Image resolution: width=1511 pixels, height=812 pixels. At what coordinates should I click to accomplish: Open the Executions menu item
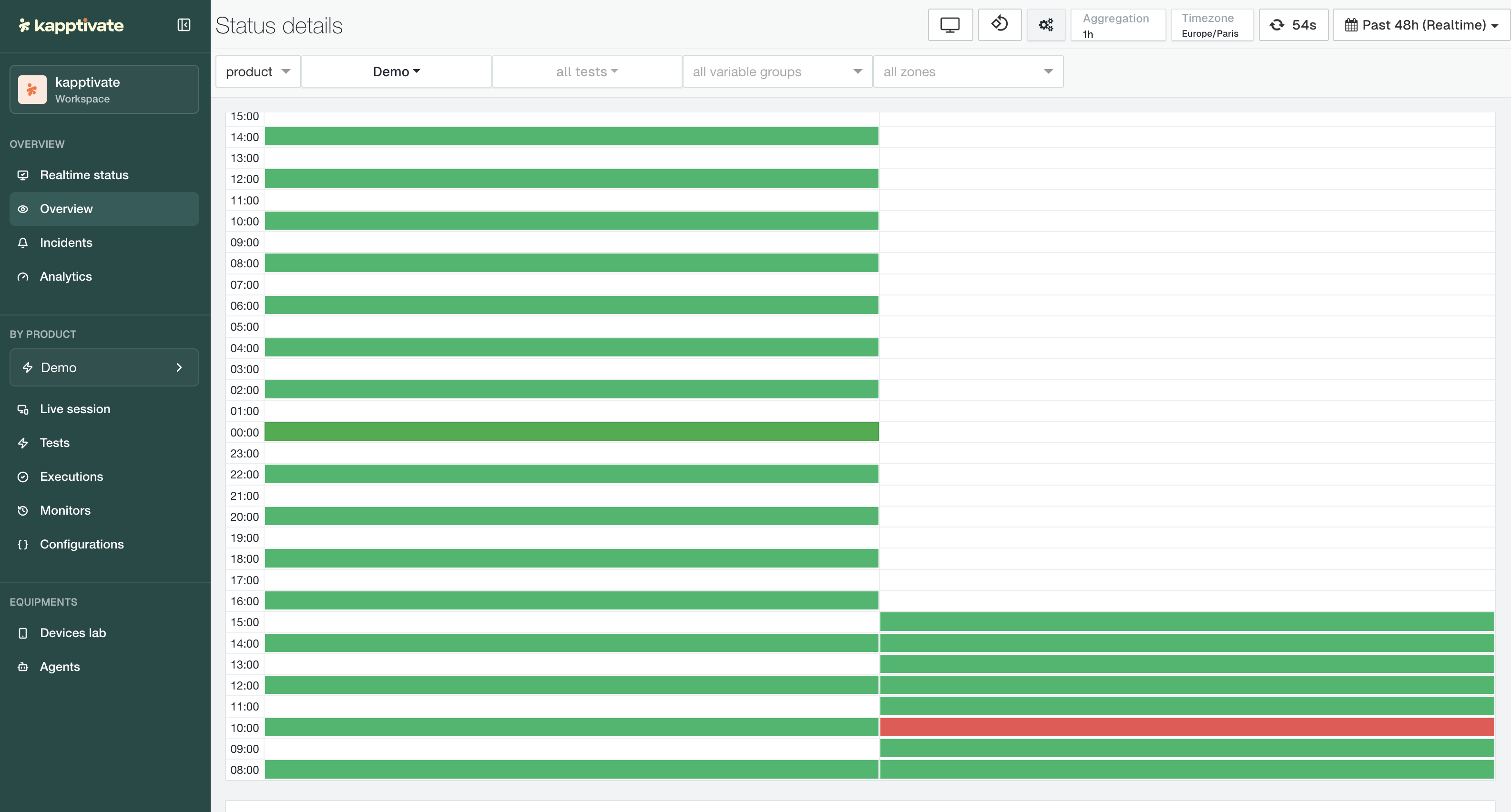(x=71, y=477)
